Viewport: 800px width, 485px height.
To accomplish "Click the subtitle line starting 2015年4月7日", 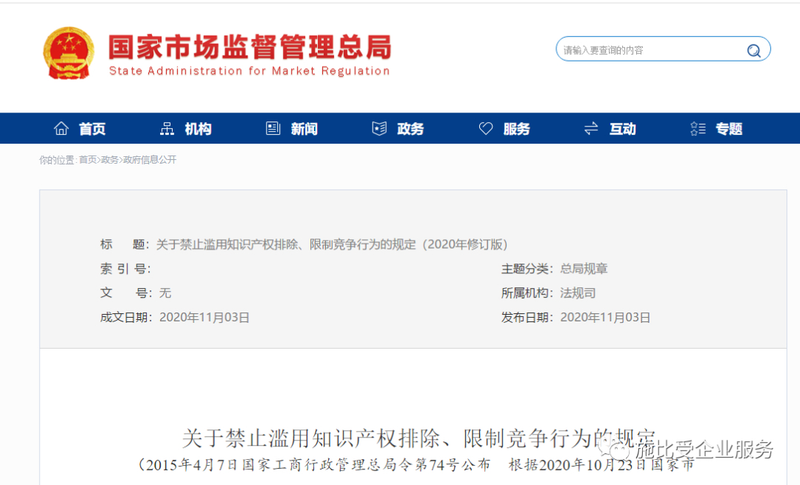I will (417, 465).
